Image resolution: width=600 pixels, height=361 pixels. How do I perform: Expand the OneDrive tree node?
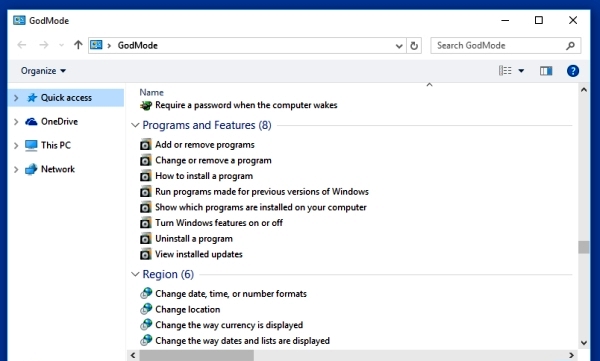[x=16, y=122]
